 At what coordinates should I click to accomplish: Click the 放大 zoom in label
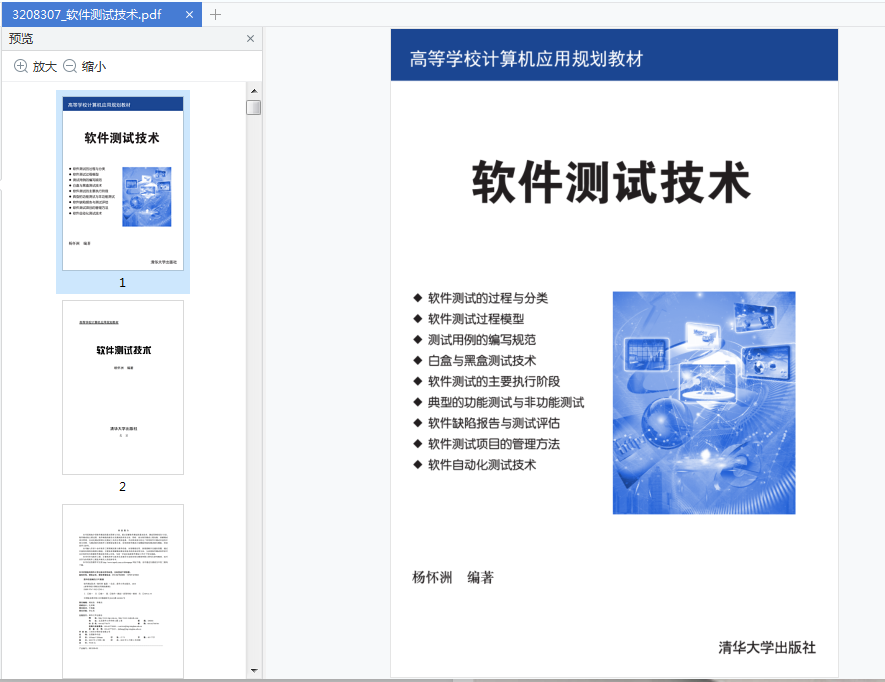45,67
